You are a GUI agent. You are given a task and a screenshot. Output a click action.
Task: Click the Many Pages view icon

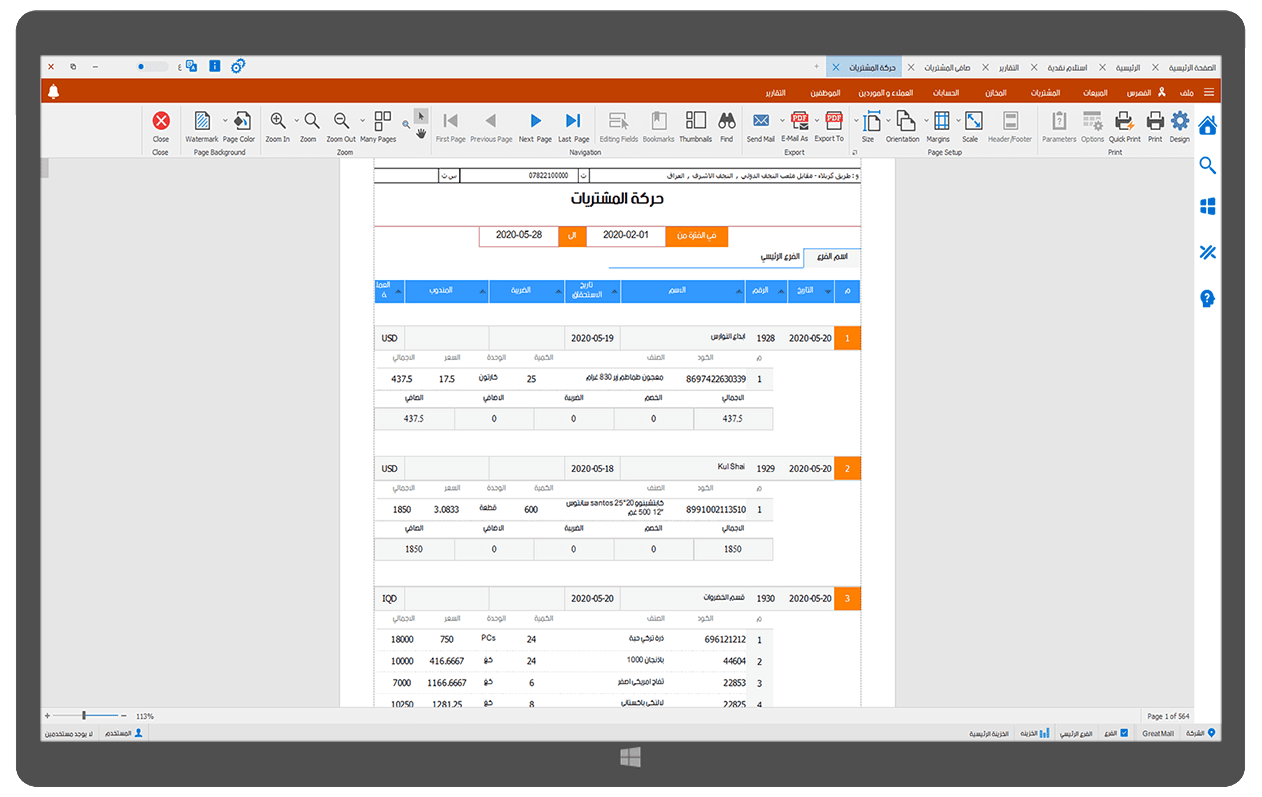[383, 122]
